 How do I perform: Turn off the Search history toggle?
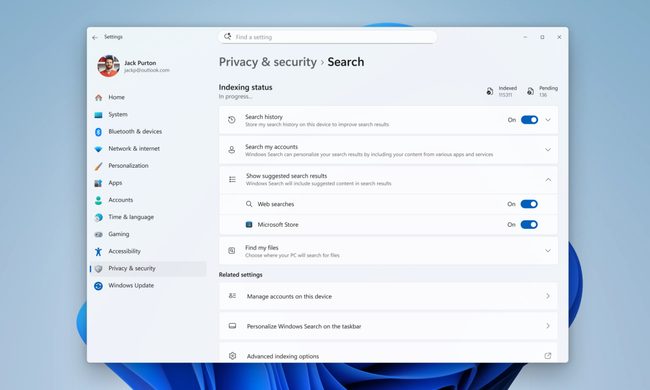[x=529, y=120]
